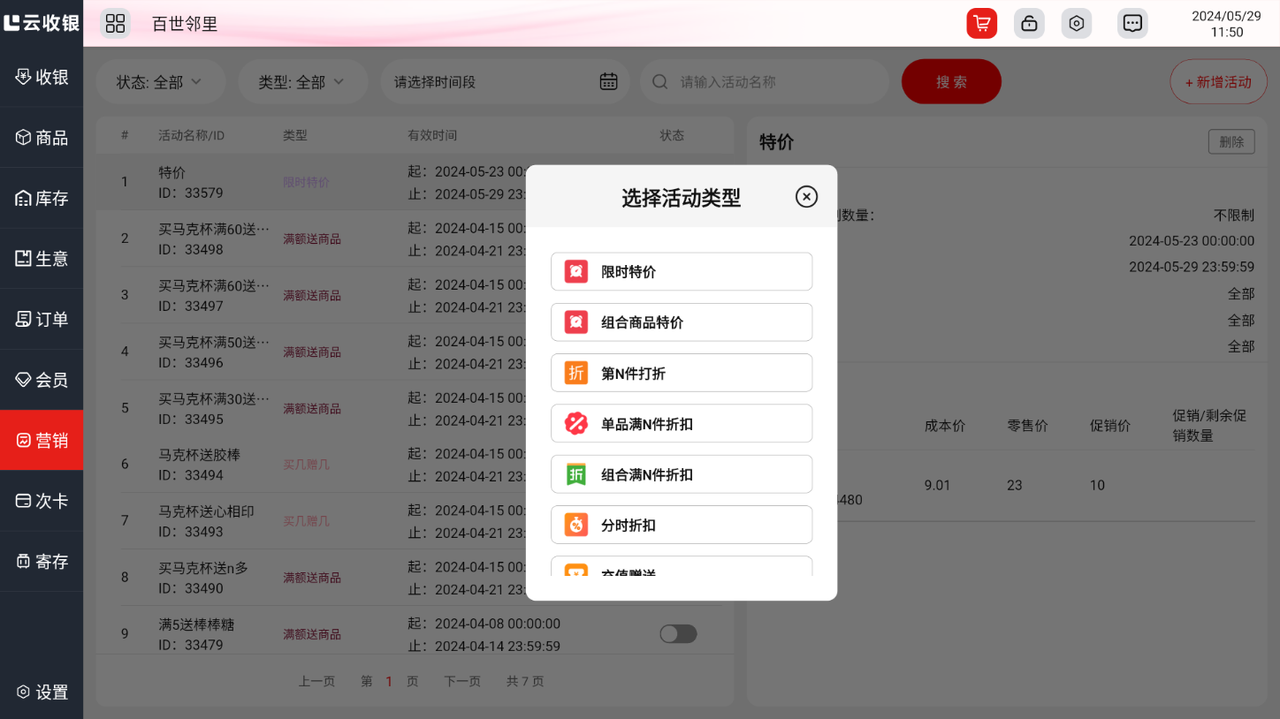Expand the 状态: 全部 dropdown

(159, 82)
